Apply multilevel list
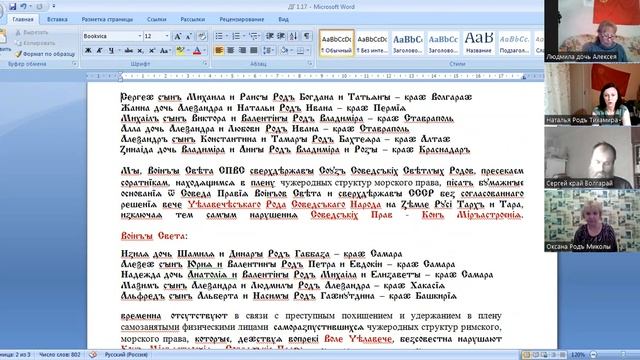 pyautogui.click(x=253, y=36)
